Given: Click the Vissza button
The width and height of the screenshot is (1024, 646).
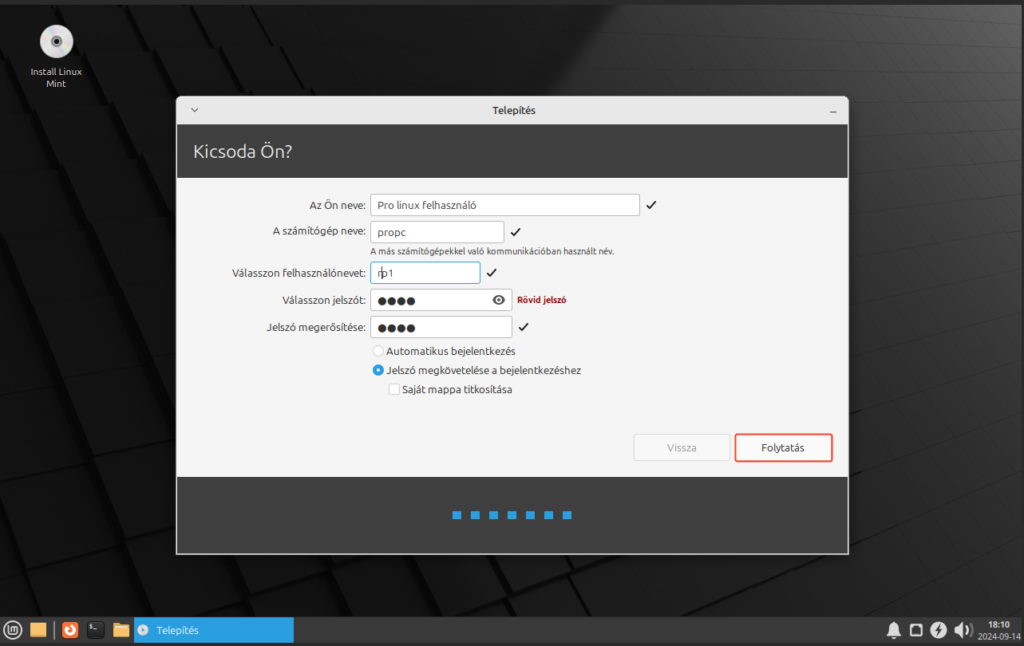Looking at the screenshot, I should coord(681,447).
